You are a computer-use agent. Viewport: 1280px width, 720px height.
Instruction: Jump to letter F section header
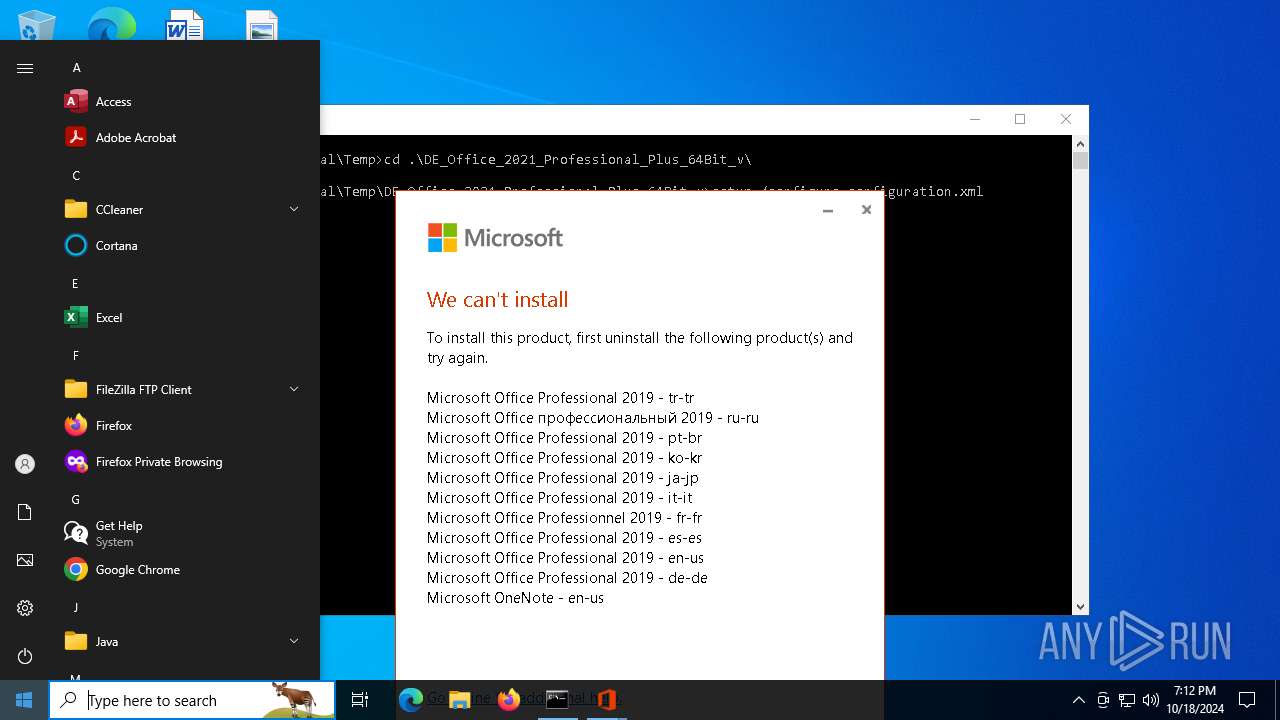(76, 356)
